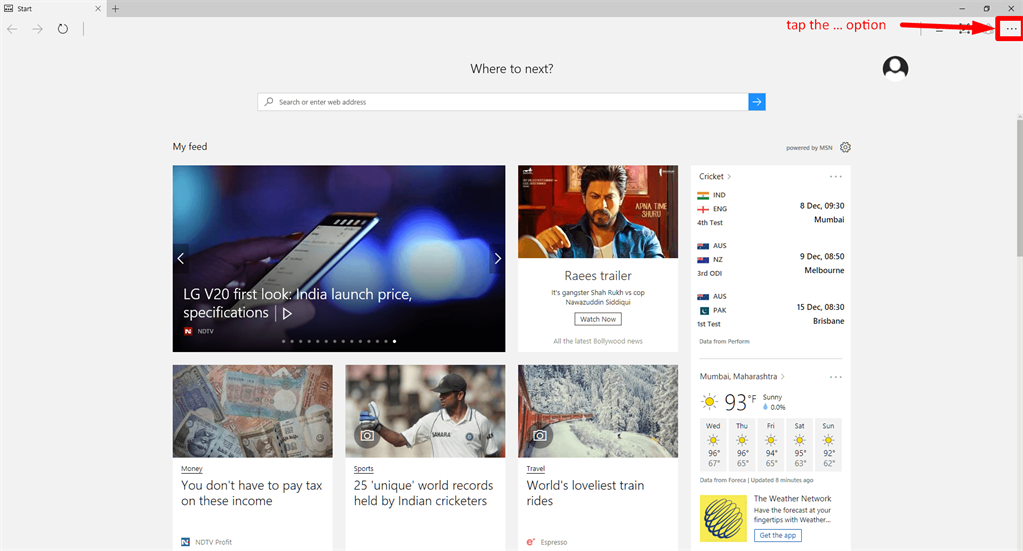Open My feed settings gear

pos(846,147)
